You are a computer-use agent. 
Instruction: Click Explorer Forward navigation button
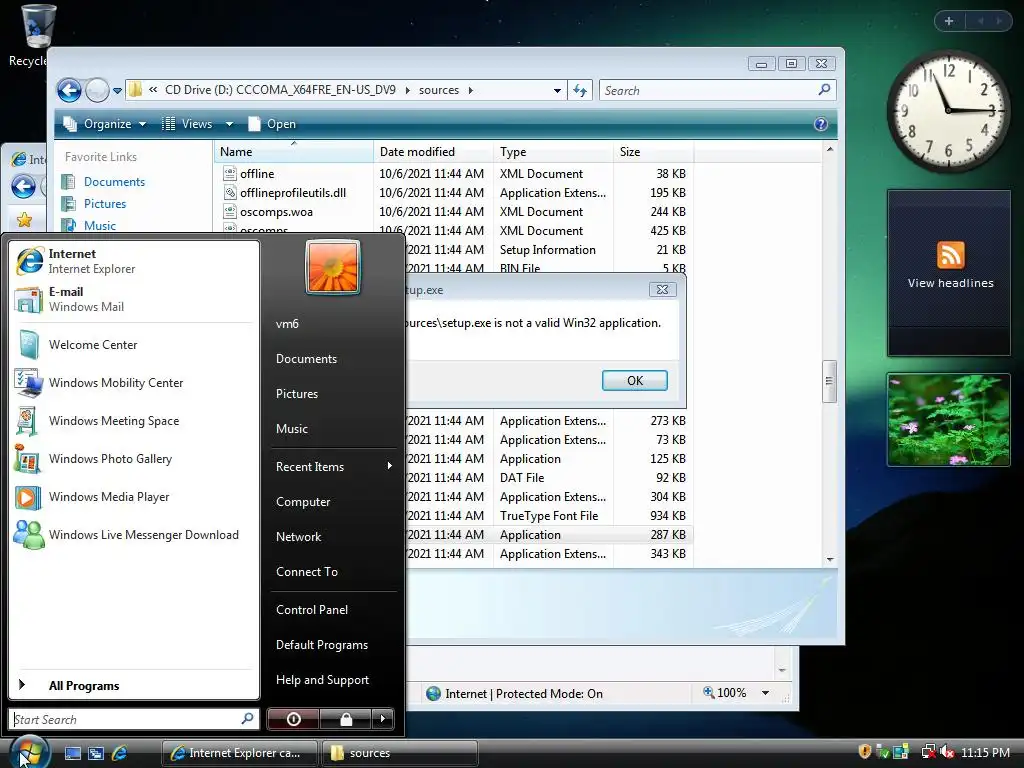coord(97,90)
